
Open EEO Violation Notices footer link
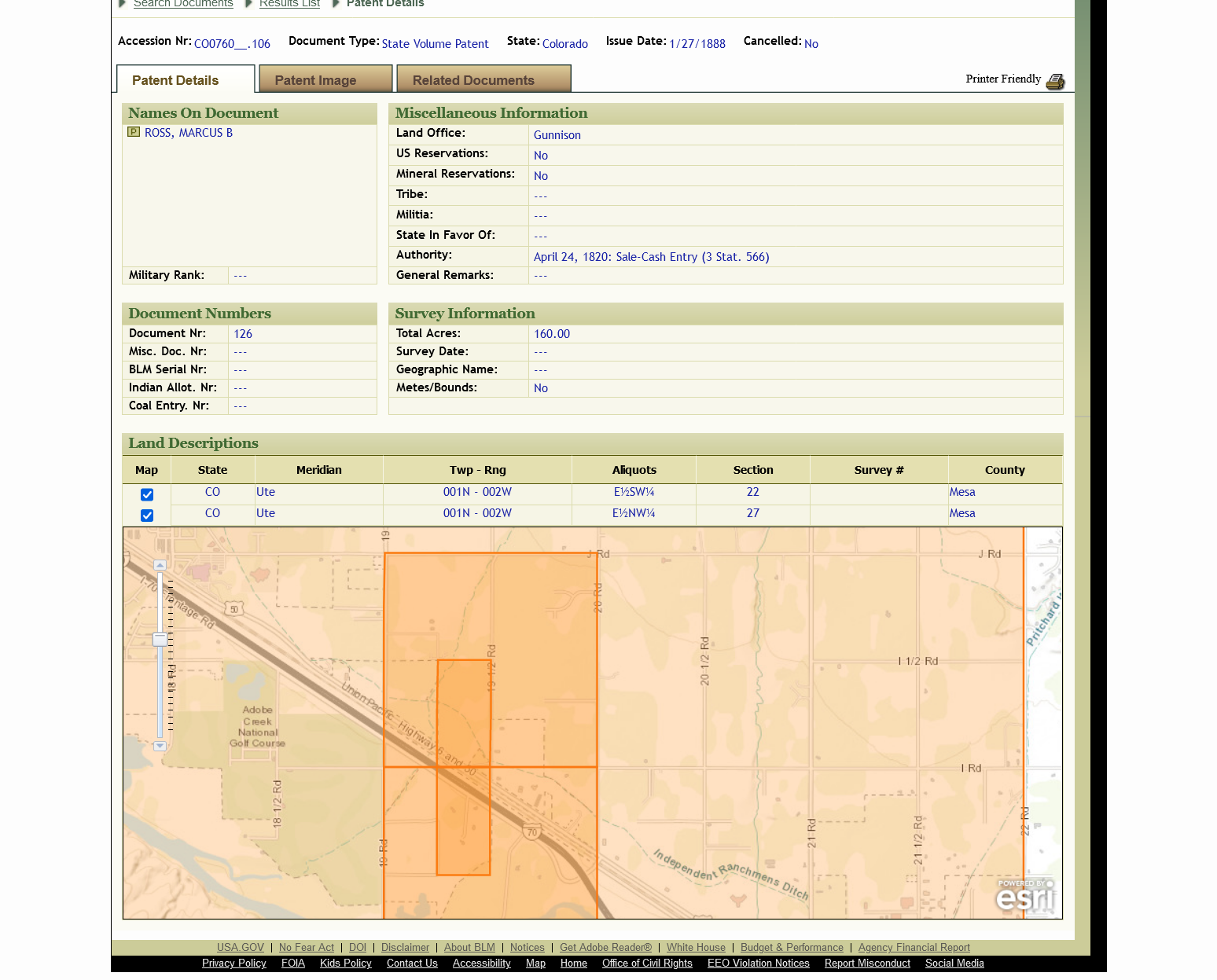point(759,963)
